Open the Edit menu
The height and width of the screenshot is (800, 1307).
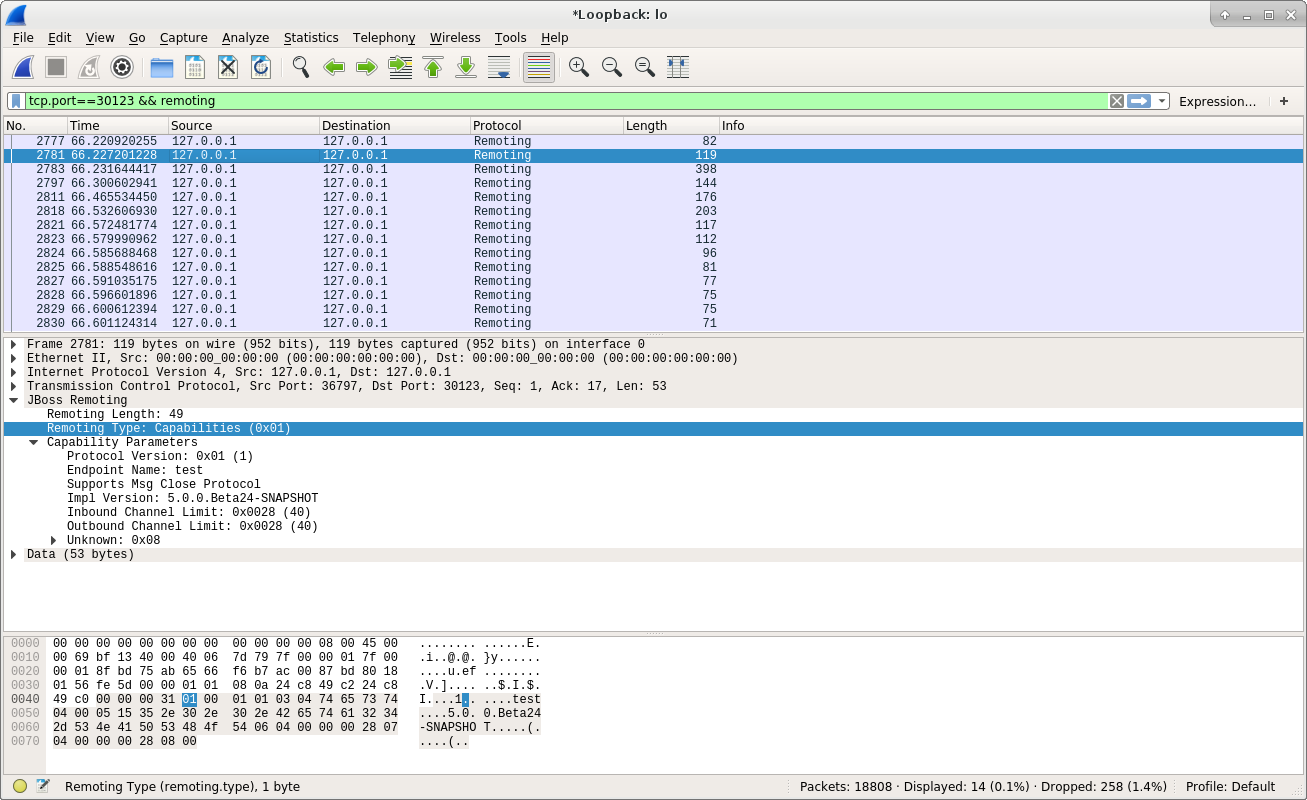[60, 37]
